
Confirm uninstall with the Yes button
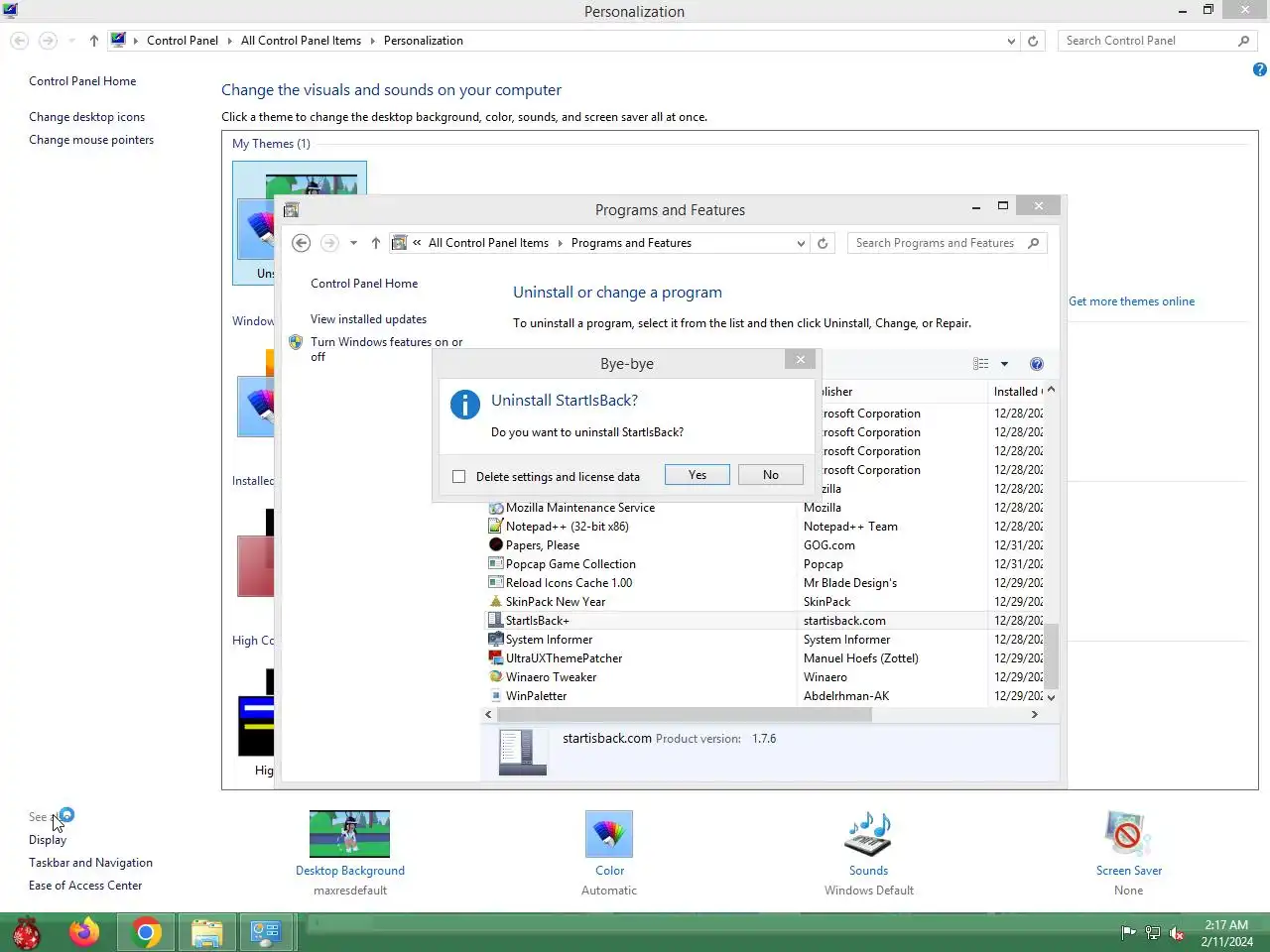tap(698, 475)
